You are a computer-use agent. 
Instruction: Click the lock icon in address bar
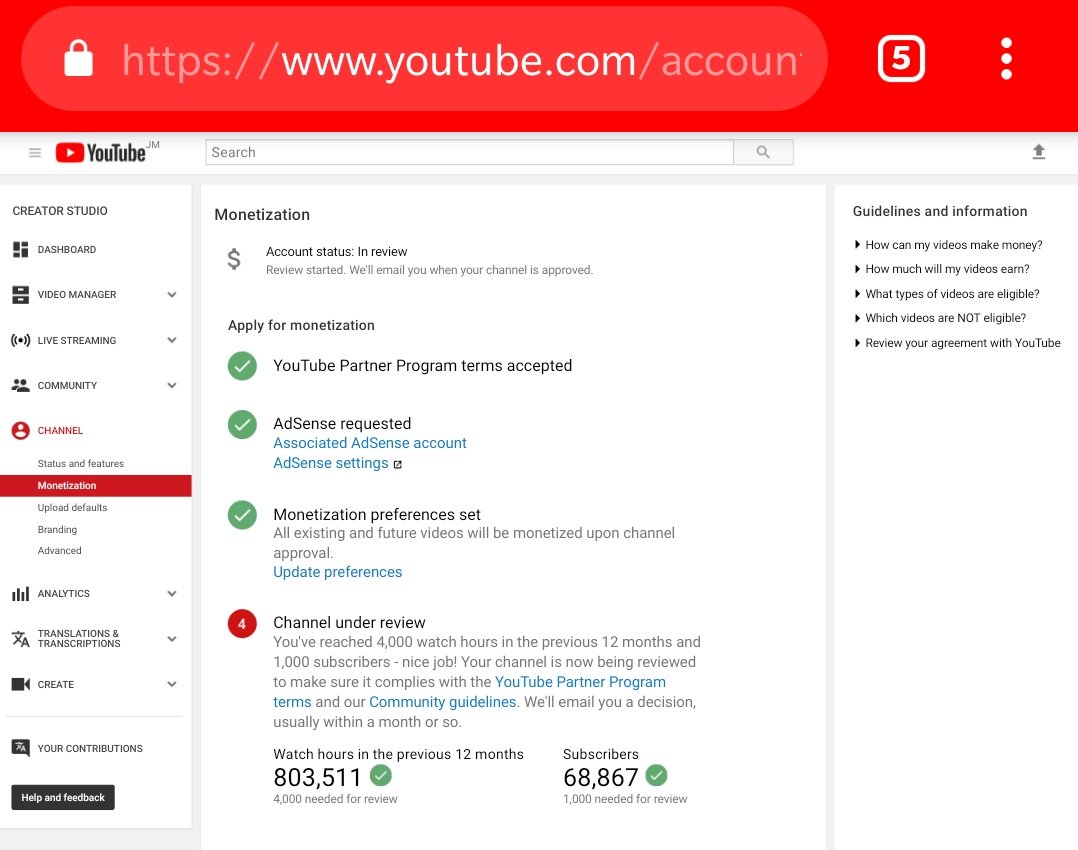coord(78,58)
